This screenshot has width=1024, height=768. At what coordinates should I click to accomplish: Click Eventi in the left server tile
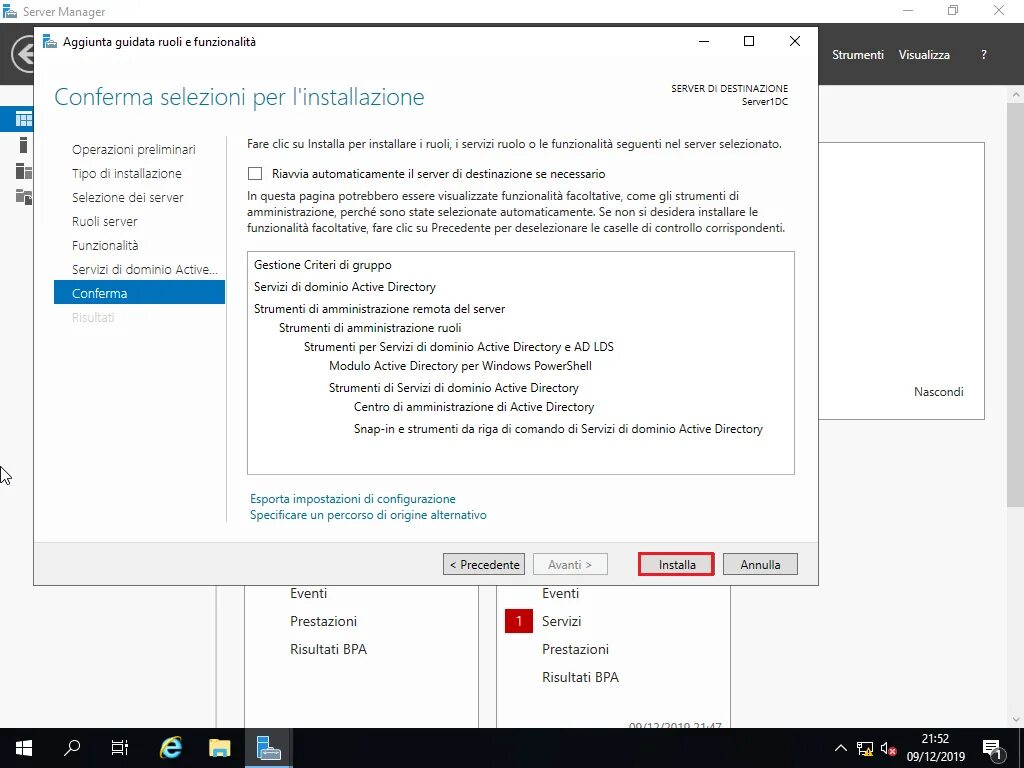pos(308,593)
